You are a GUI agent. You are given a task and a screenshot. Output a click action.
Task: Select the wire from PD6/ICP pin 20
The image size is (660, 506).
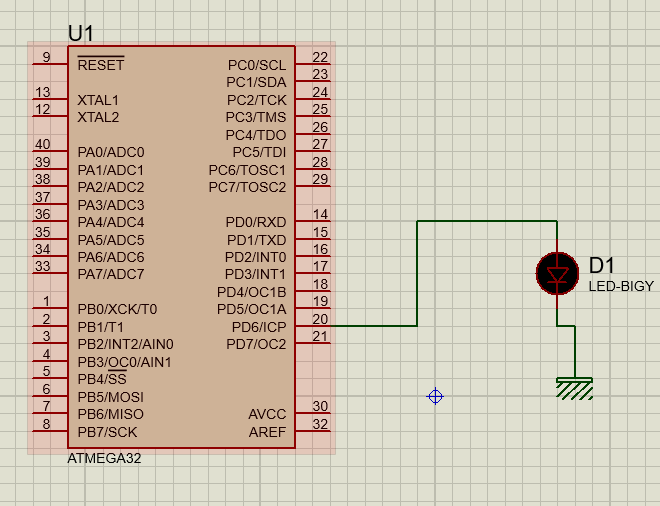tap(417, 280)
